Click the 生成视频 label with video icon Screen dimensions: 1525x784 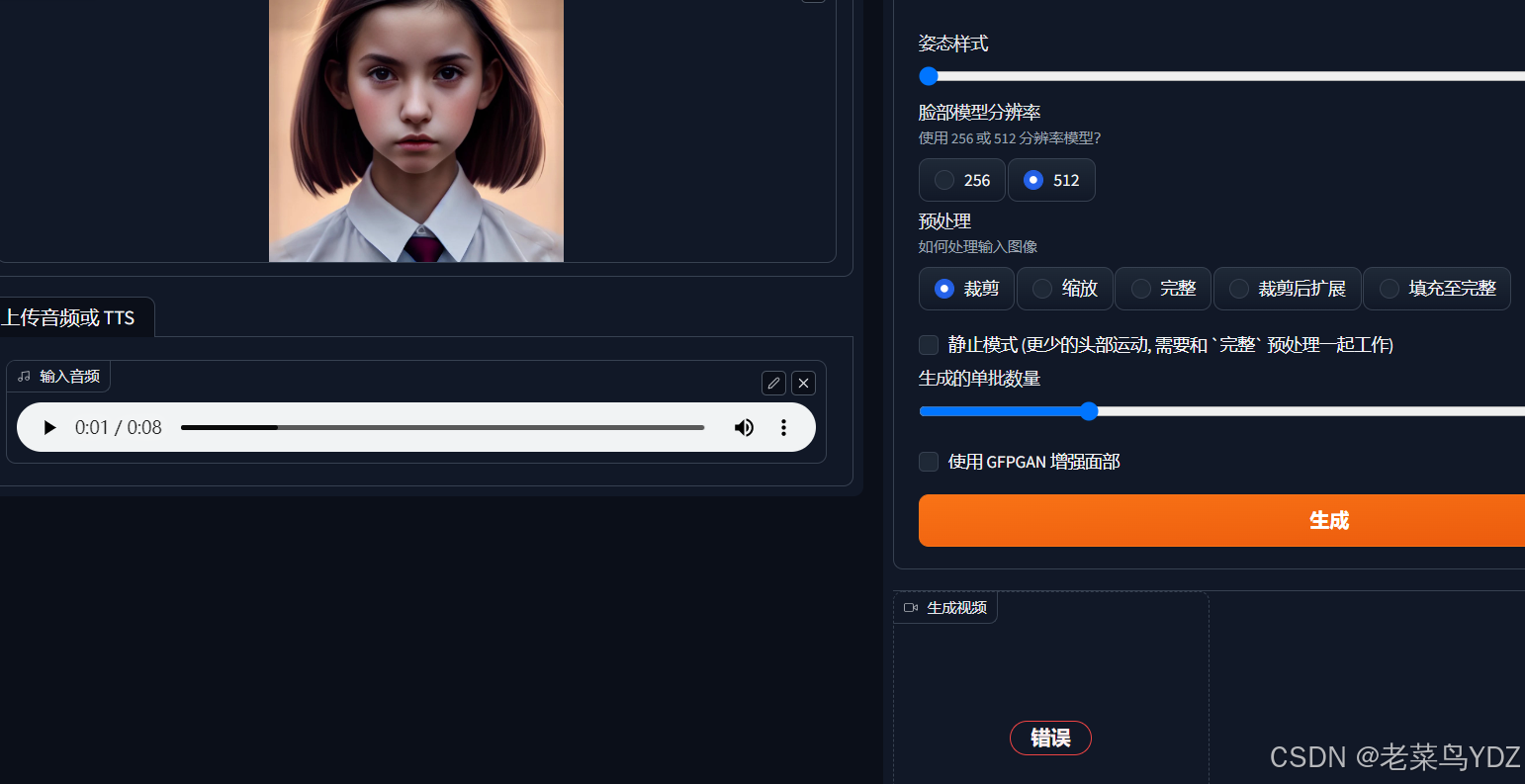coord(945,608)
